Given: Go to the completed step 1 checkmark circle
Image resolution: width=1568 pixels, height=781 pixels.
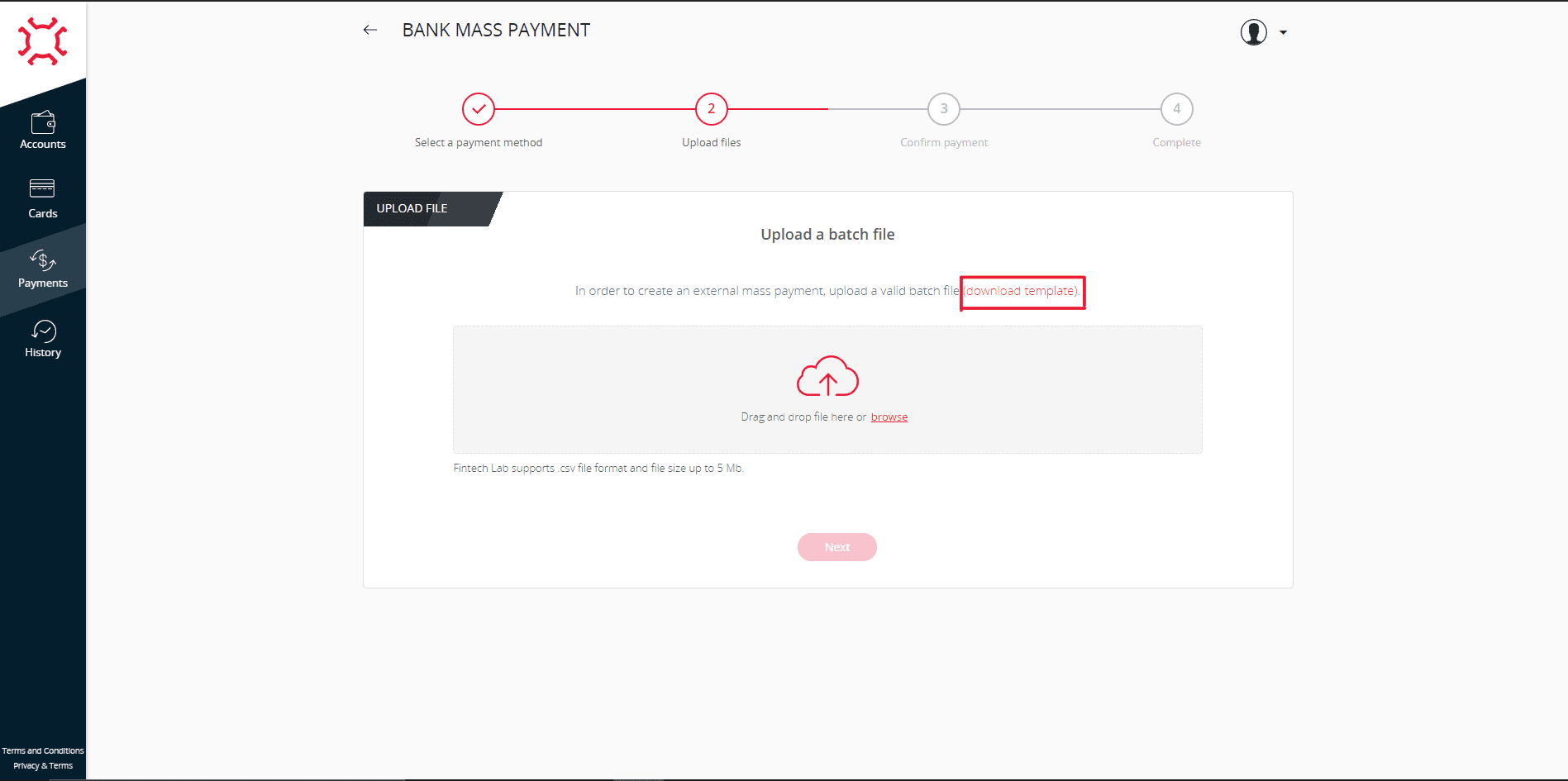Looking at the screenshot, I should click(x=479, y=109).
